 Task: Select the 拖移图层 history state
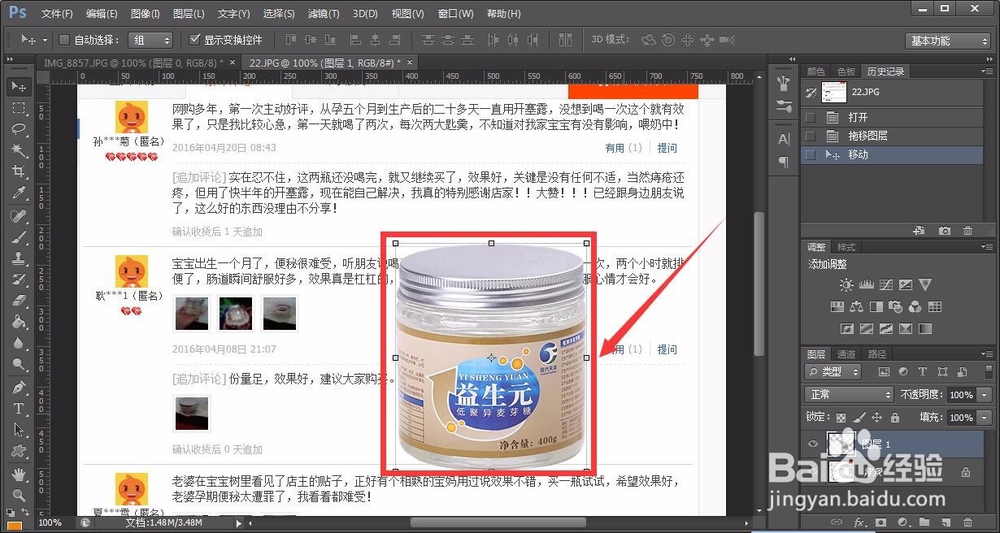point(892,136)
